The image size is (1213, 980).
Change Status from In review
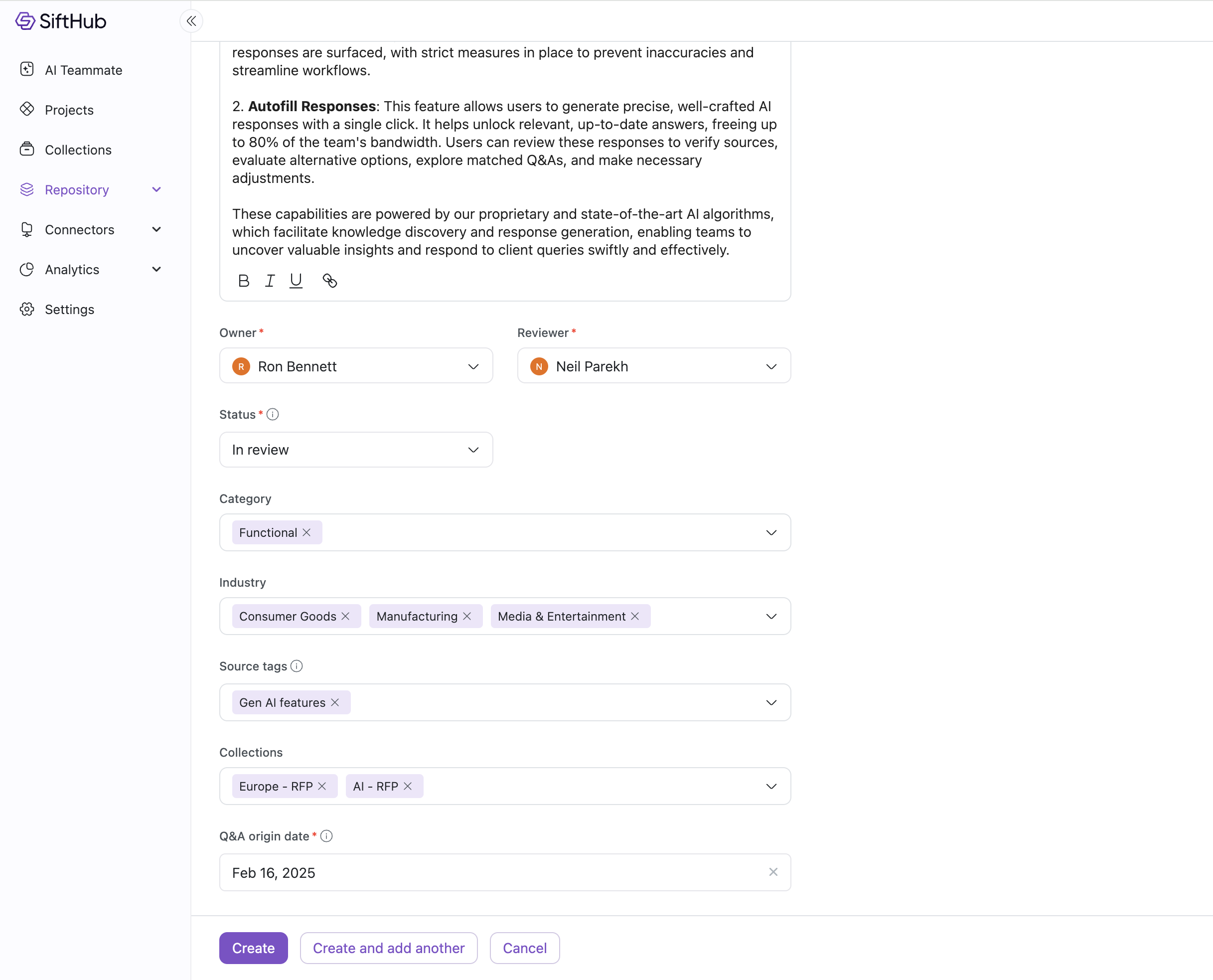356,450
